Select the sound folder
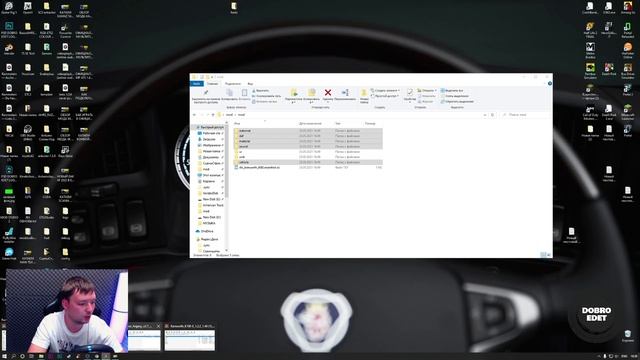 tap(308, 147)
